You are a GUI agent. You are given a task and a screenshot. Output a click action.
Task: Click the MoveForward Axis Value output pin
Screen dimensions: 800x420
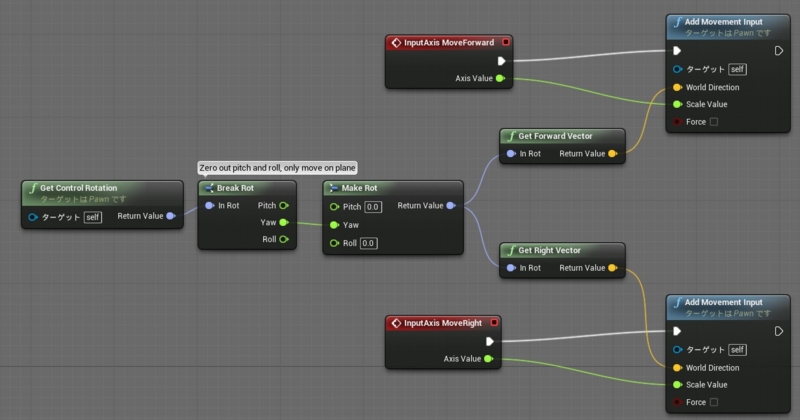500,78
